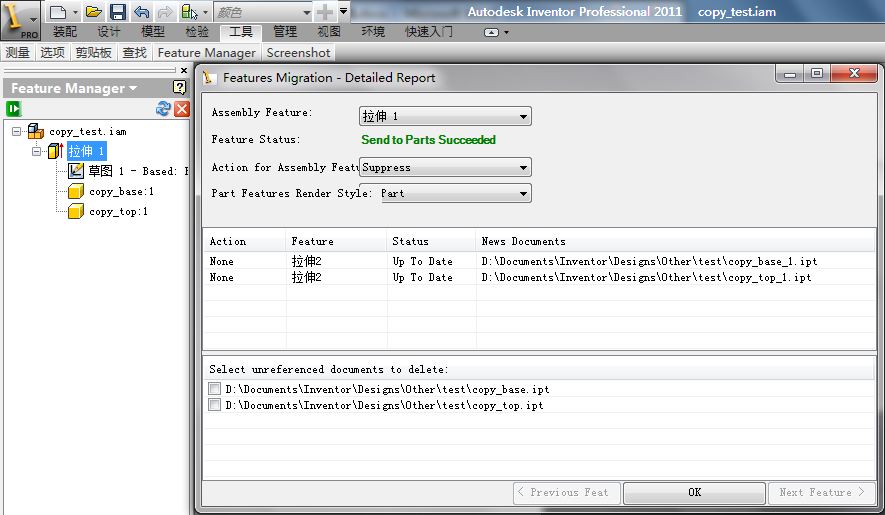This screenshot has width=885, height=515.
Task: Open the Feature Manager panel title dropdown
Action: click(x=133, y=88)
